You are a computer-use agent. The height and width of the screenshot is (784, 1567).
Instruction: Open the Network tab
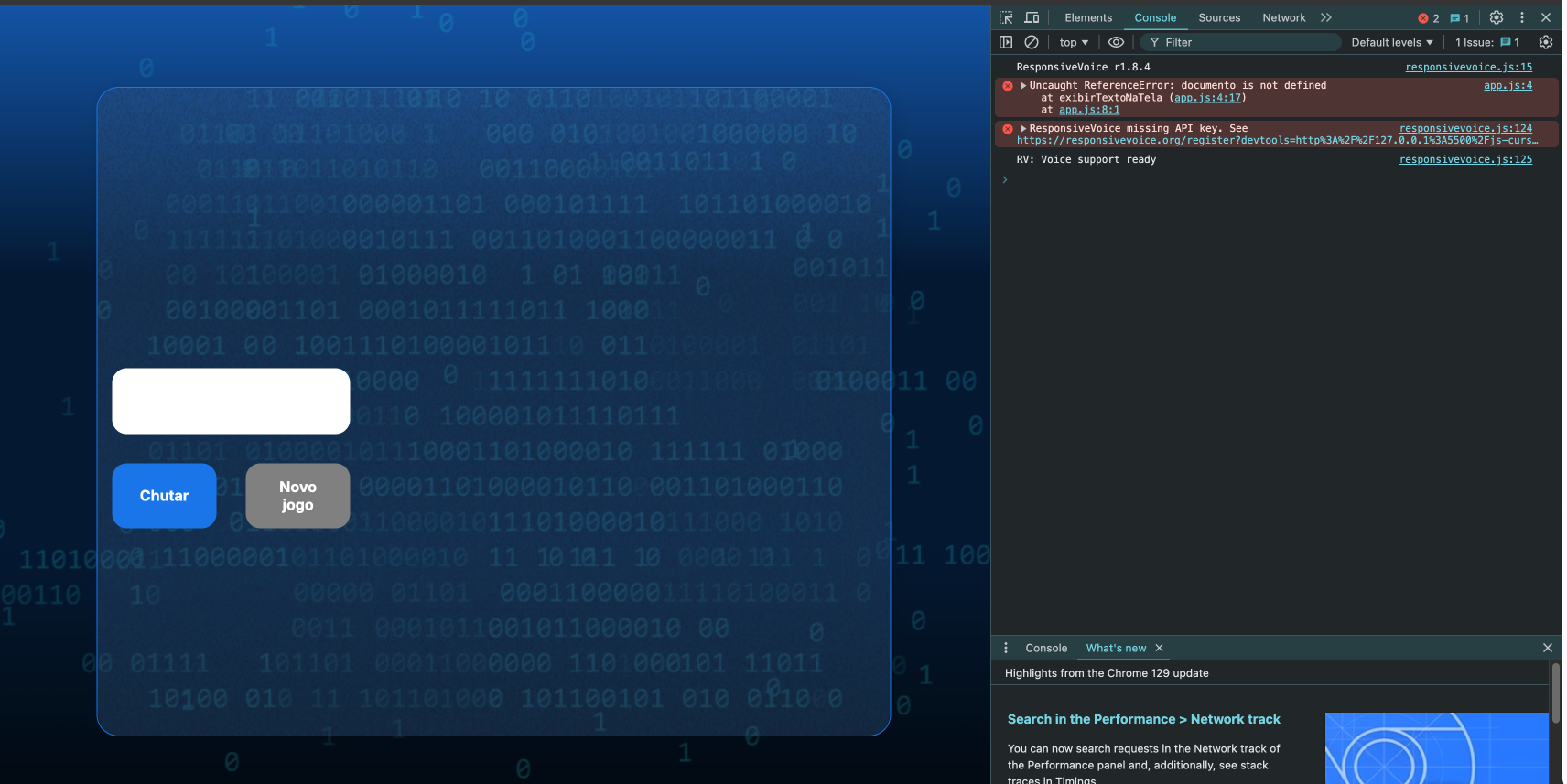[1284, 17]
